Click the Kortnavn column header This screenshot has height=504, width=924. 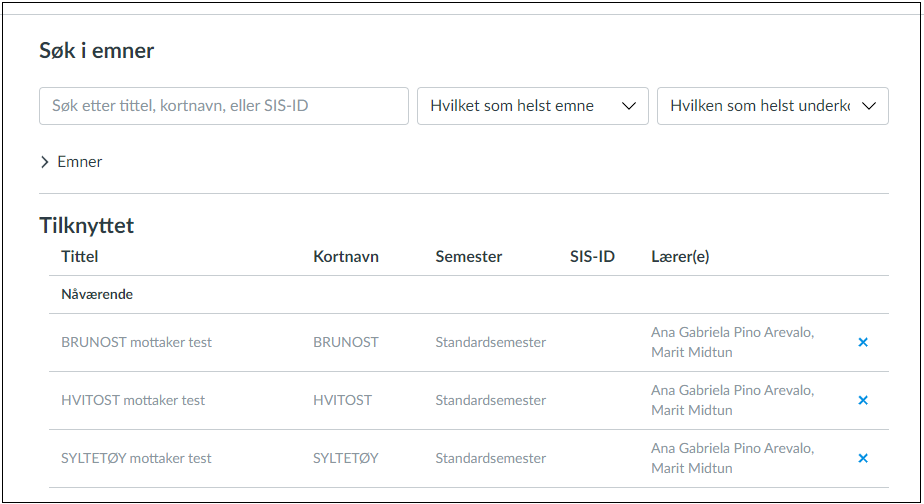pos(346,257)
